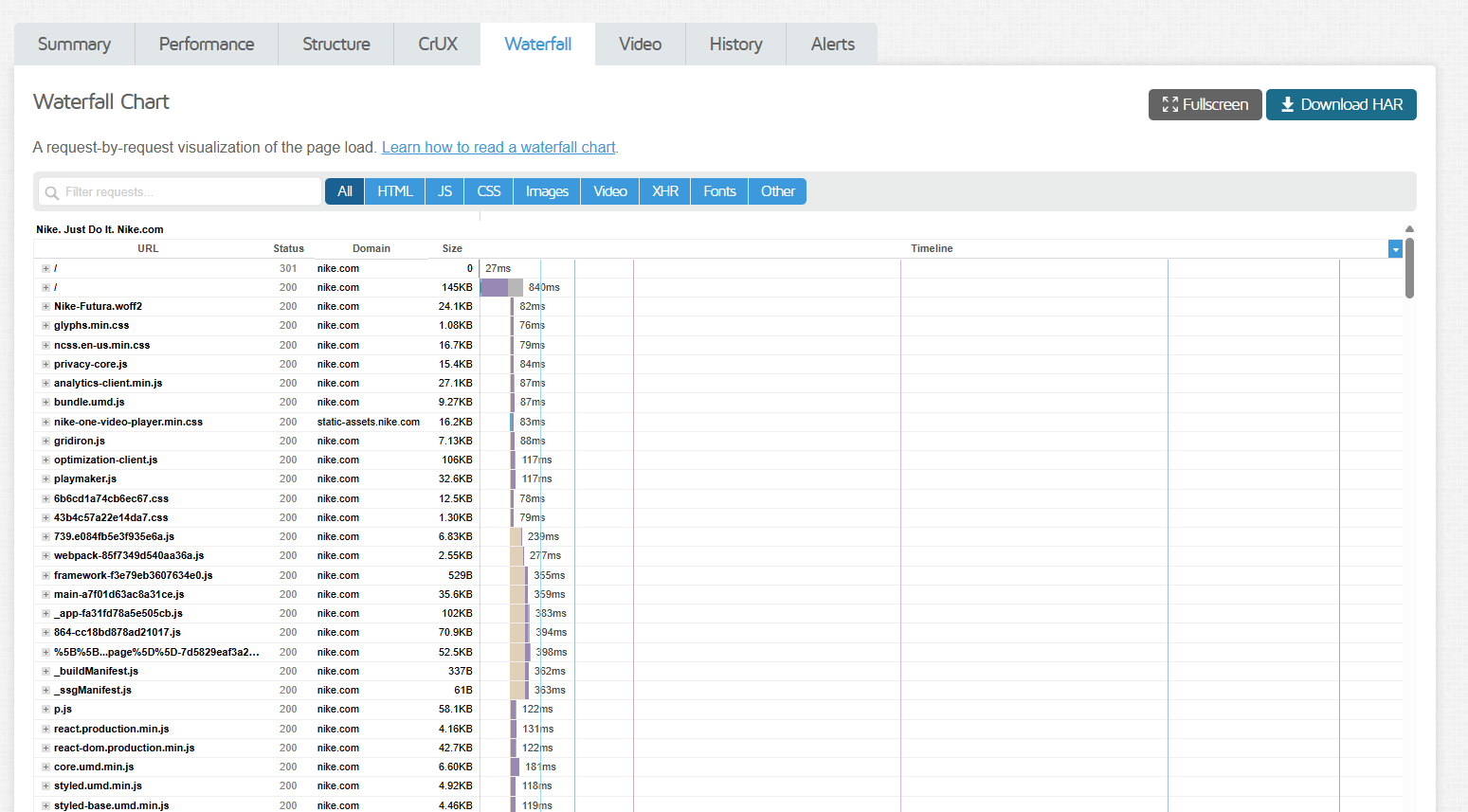Click the Domain column header
Image resolution: width=1468 pixels, height=812 pixels.
(x=372, y=249)
